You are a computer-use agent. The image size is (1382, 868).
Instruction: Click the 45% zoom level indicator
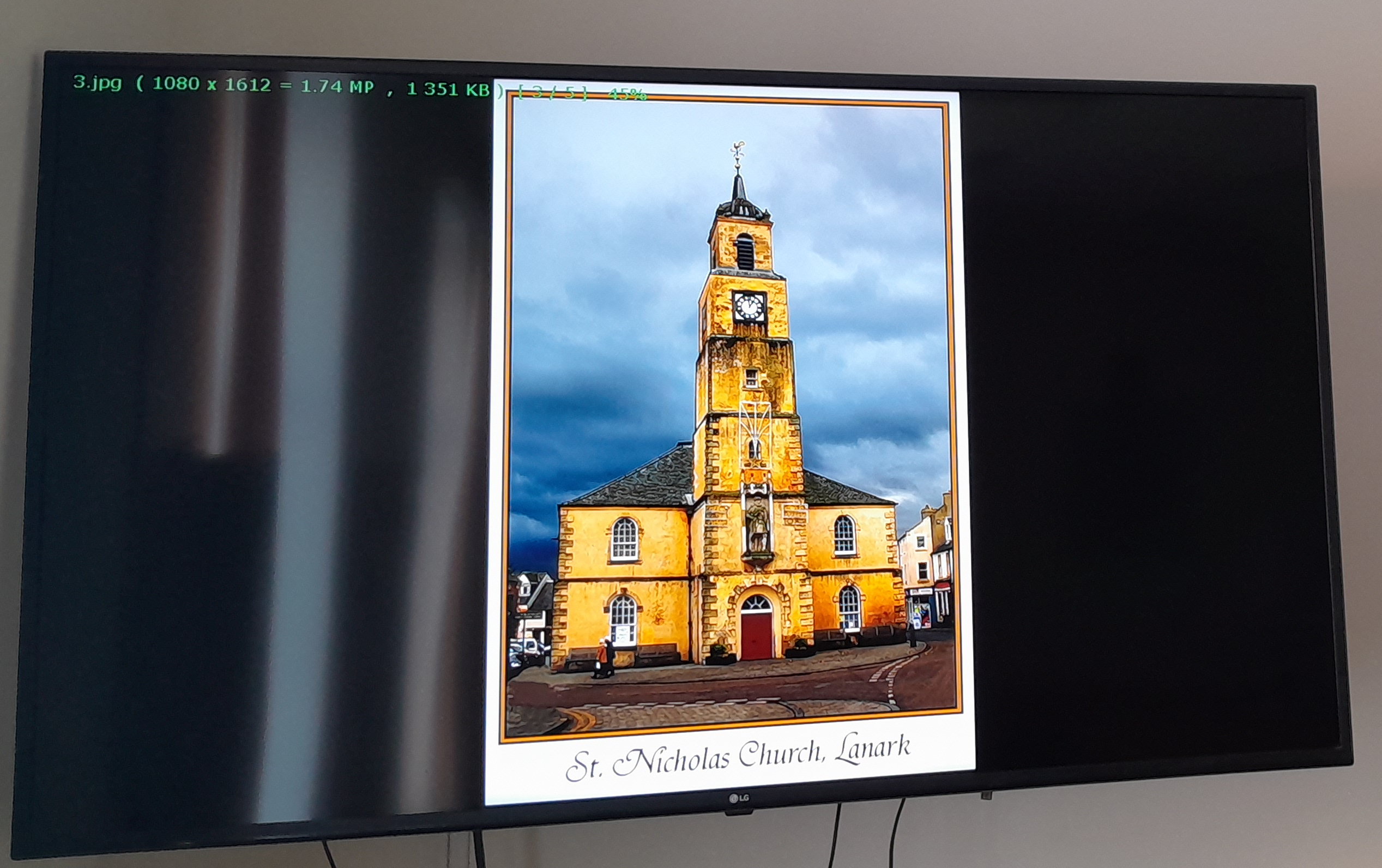click(627, 94)
